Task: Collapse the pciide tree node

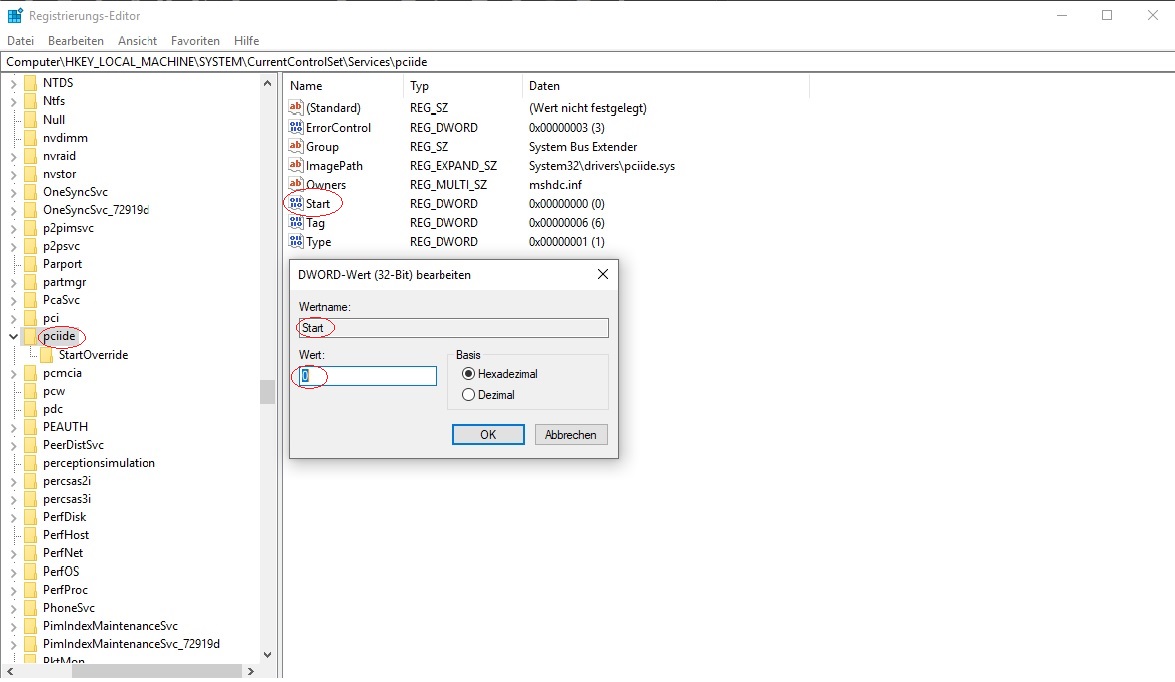Action: click(13, 336)
